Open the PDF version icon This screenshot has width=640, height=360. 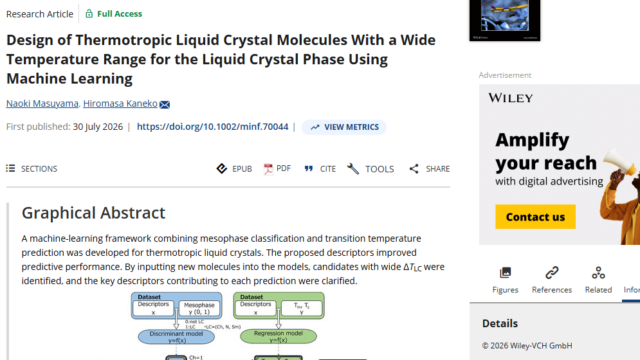coord(268,169)
